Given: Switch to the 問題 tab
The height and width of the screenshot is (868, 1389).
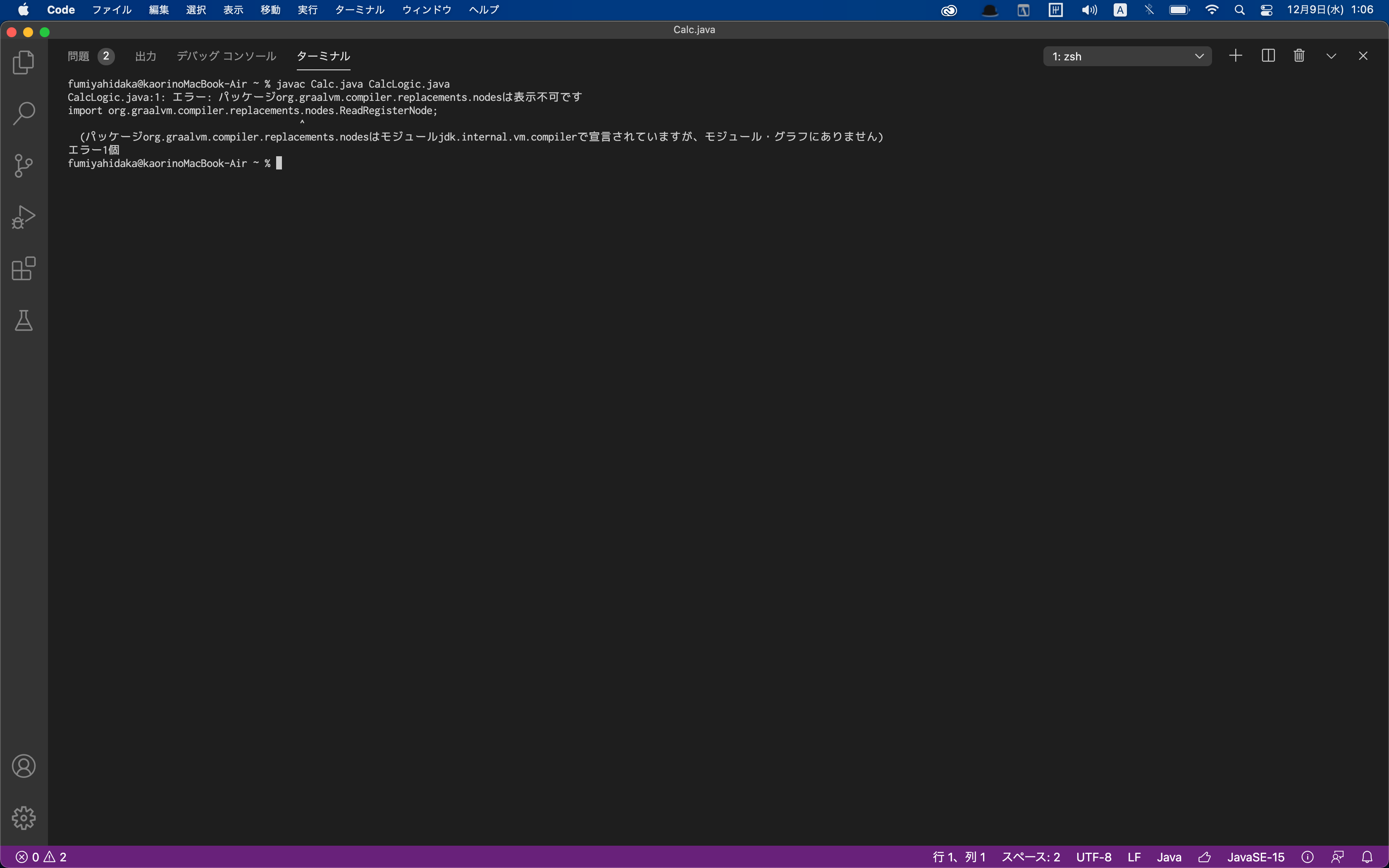Looking at the screenshot, I should (91, 56).
